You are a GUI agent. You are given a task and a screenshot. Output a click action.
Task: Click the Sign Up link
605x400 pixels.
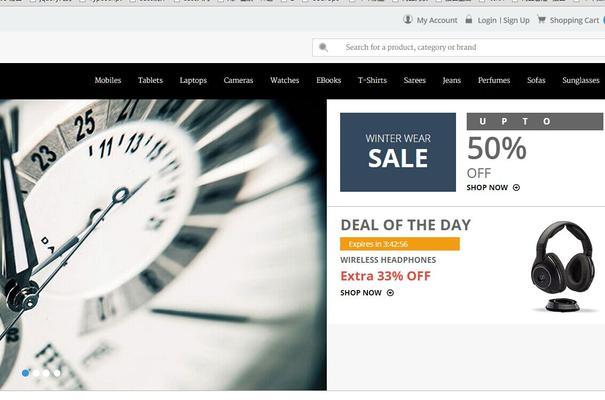click(516, 20)
